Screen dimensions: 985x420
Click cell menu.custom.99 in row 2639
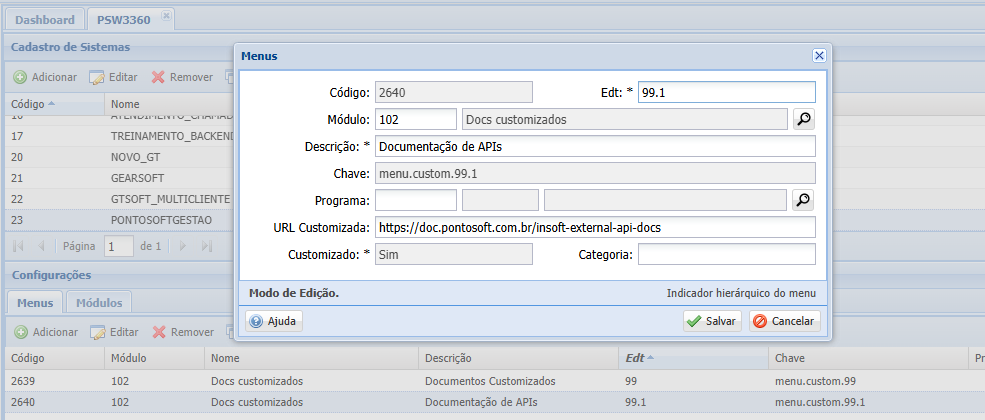[815, 381]
